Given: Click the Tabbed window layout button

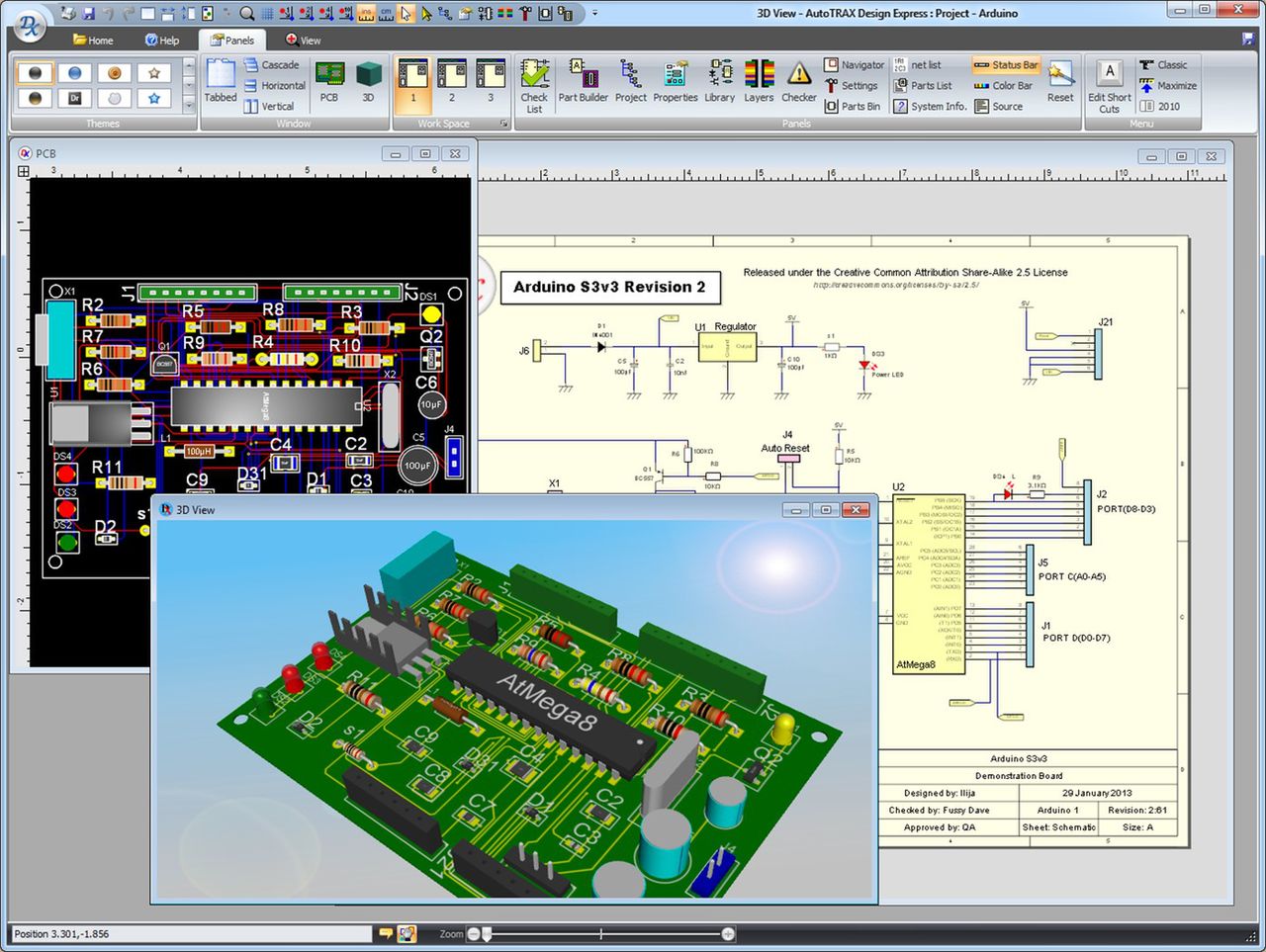Looking at the screenshot, I should point(221,82).
